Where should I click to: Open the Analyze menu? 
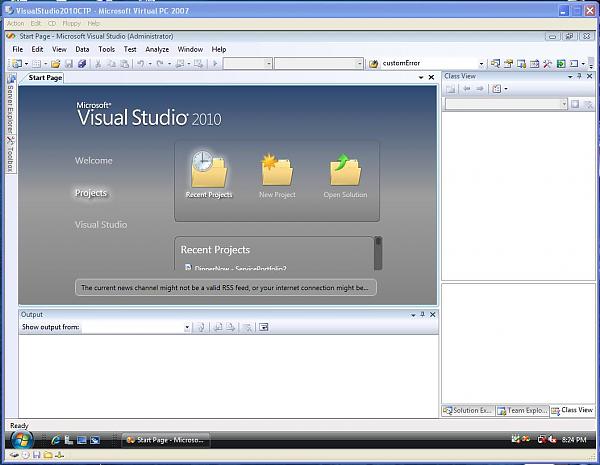coord(157,49)
